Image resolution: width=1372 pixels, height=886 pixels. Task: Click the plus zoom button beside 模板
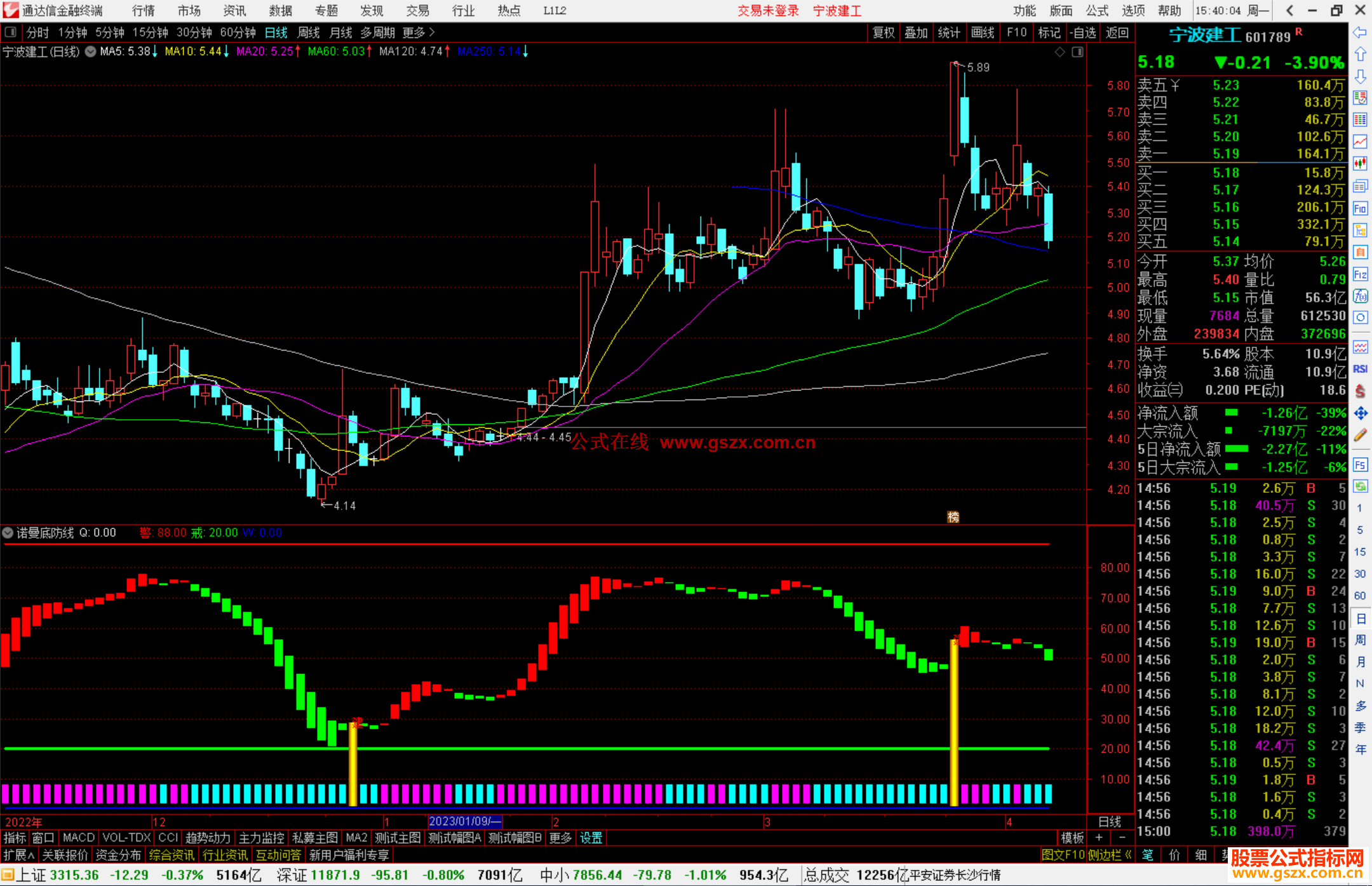pos(1099,838)
